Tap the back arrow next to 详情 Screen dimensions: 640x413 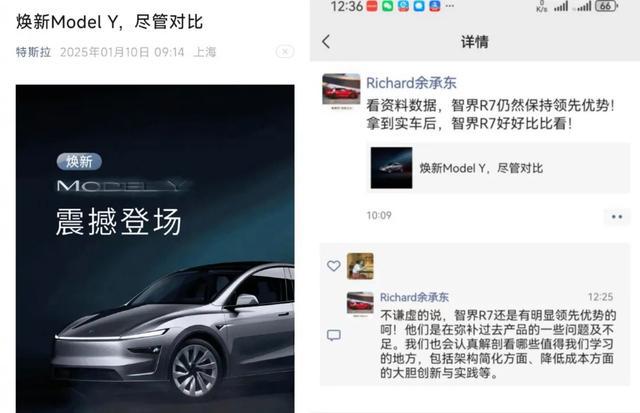pyautogui.click(x=326, y=41)
